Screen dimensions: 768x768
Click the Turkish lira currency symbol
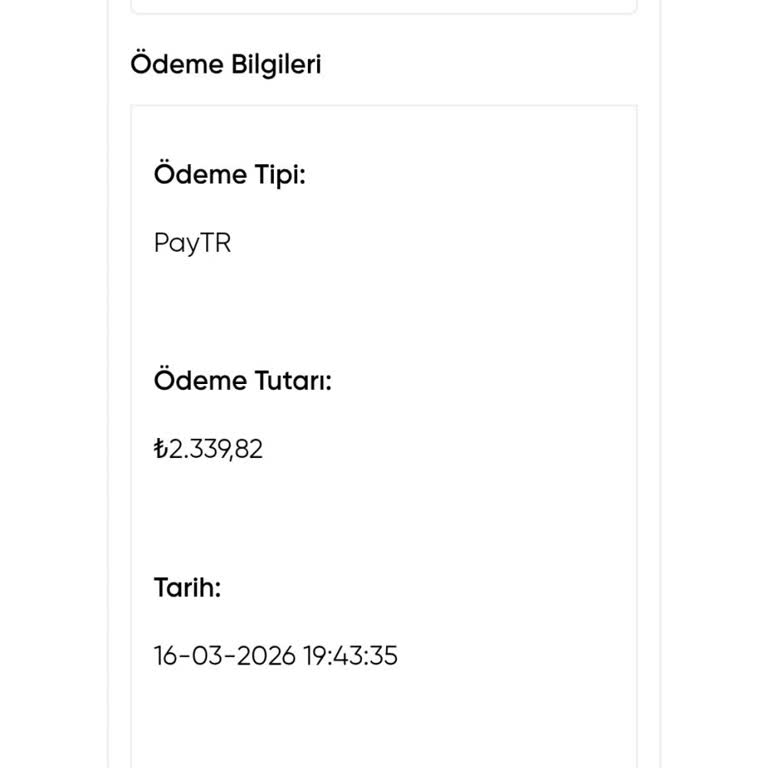click(160, 449)
